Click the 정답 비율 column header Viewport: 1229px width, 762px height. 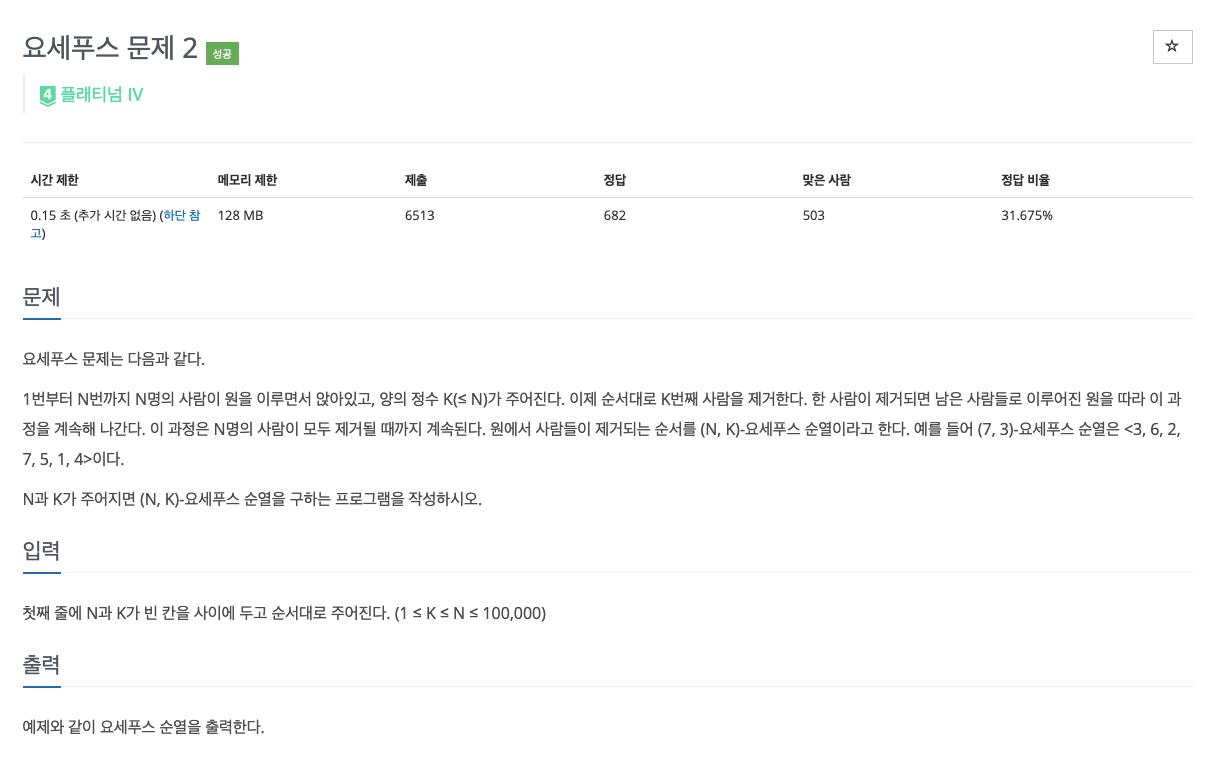(x=1027, y=180)
